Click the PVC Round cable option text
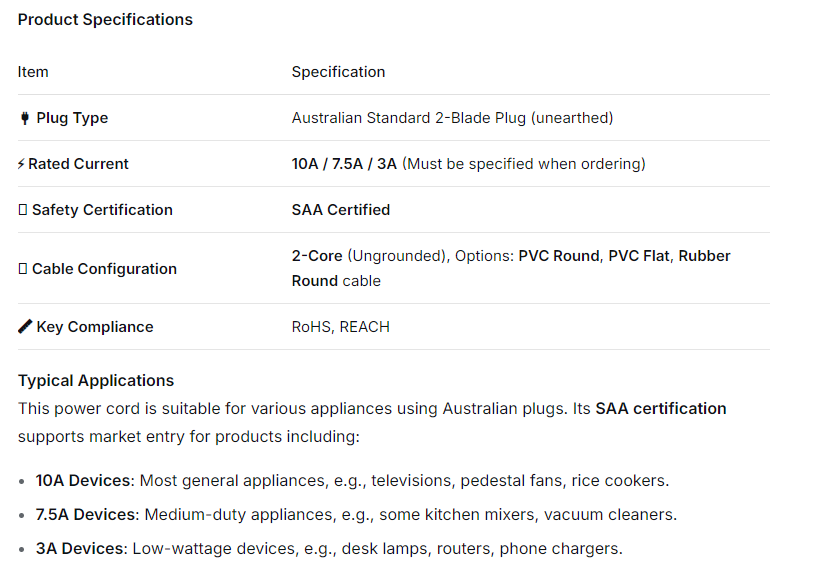This screenshot has width=823, height=580. (x=559, y=256)
